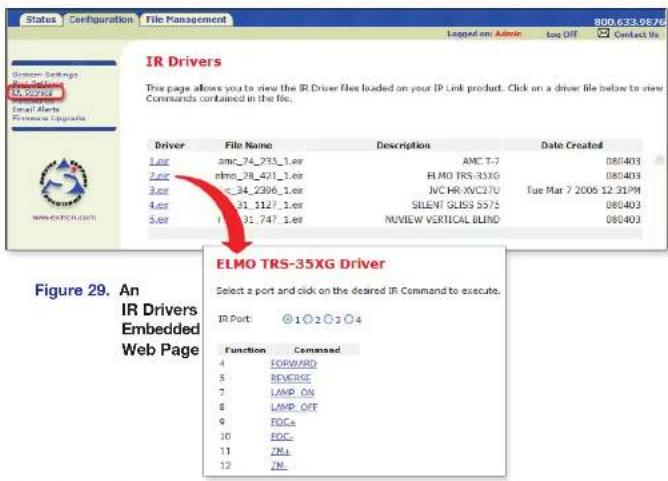Click the SILENT GLISS 5575 description
This screenshot has height=481, width=668.
pos(455,205)
